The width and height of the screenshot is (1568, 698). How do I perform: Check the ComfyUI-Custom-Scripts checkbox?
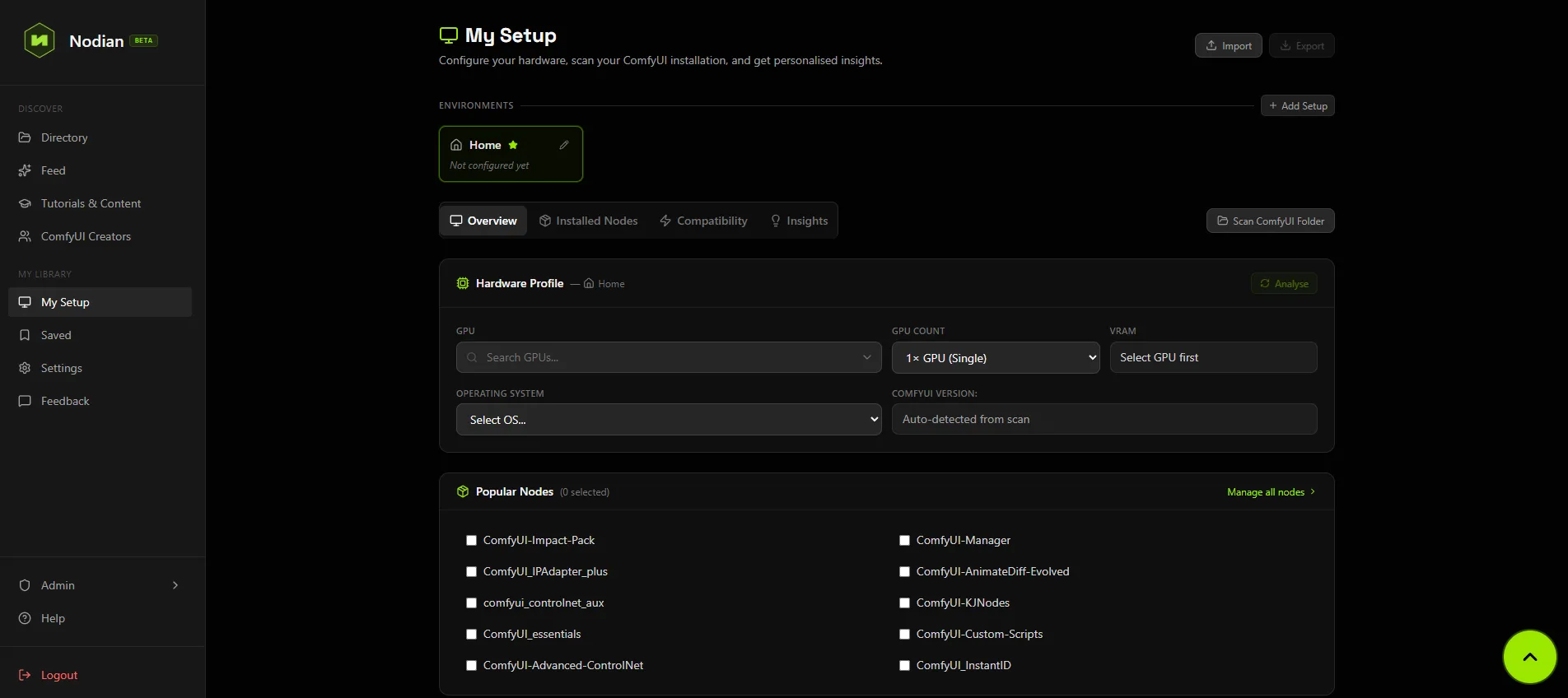tap(905, 635)
